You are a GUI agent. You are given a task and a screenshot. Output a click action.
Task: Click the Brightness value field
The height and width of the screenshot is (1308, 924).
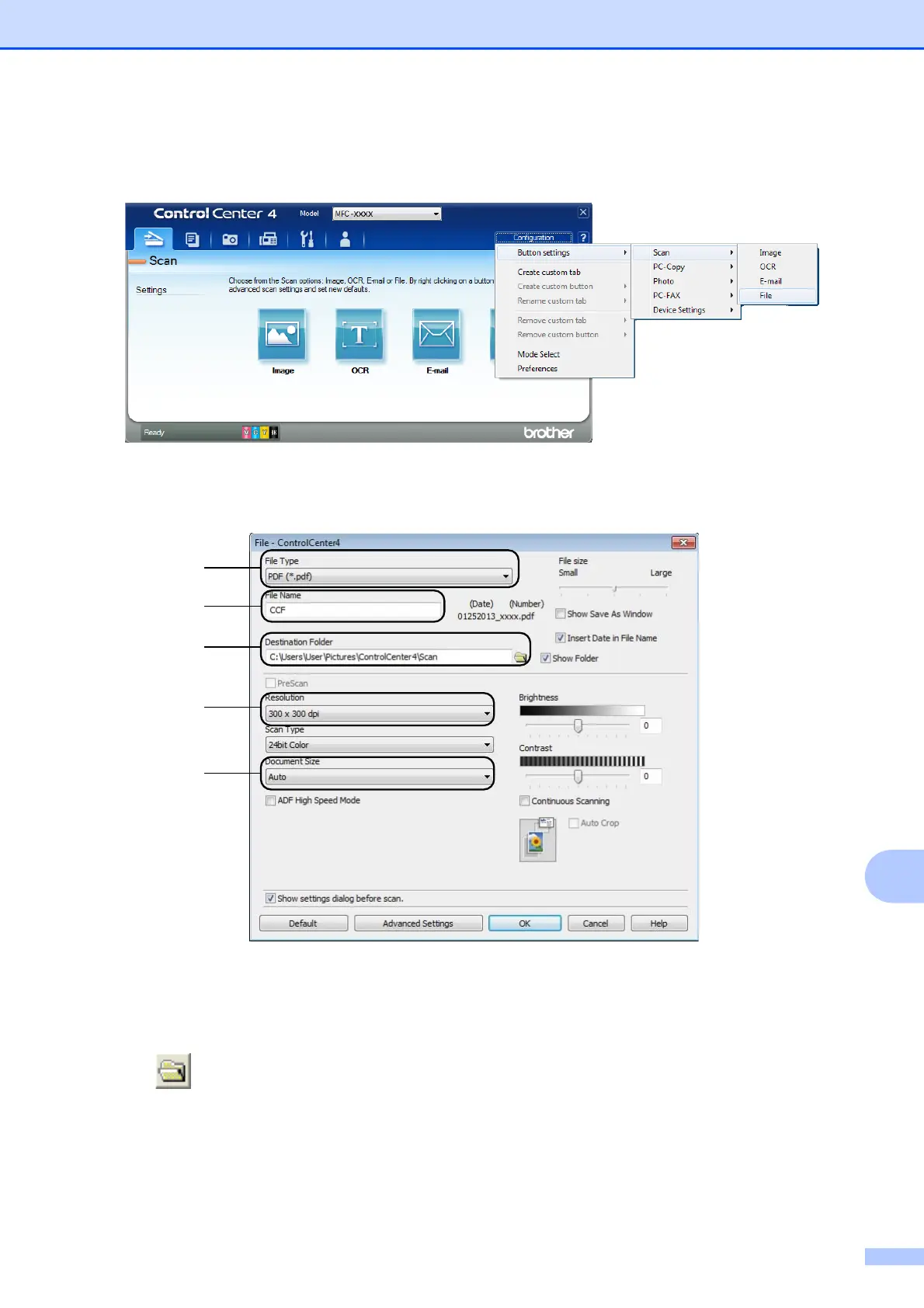[650, 725]
